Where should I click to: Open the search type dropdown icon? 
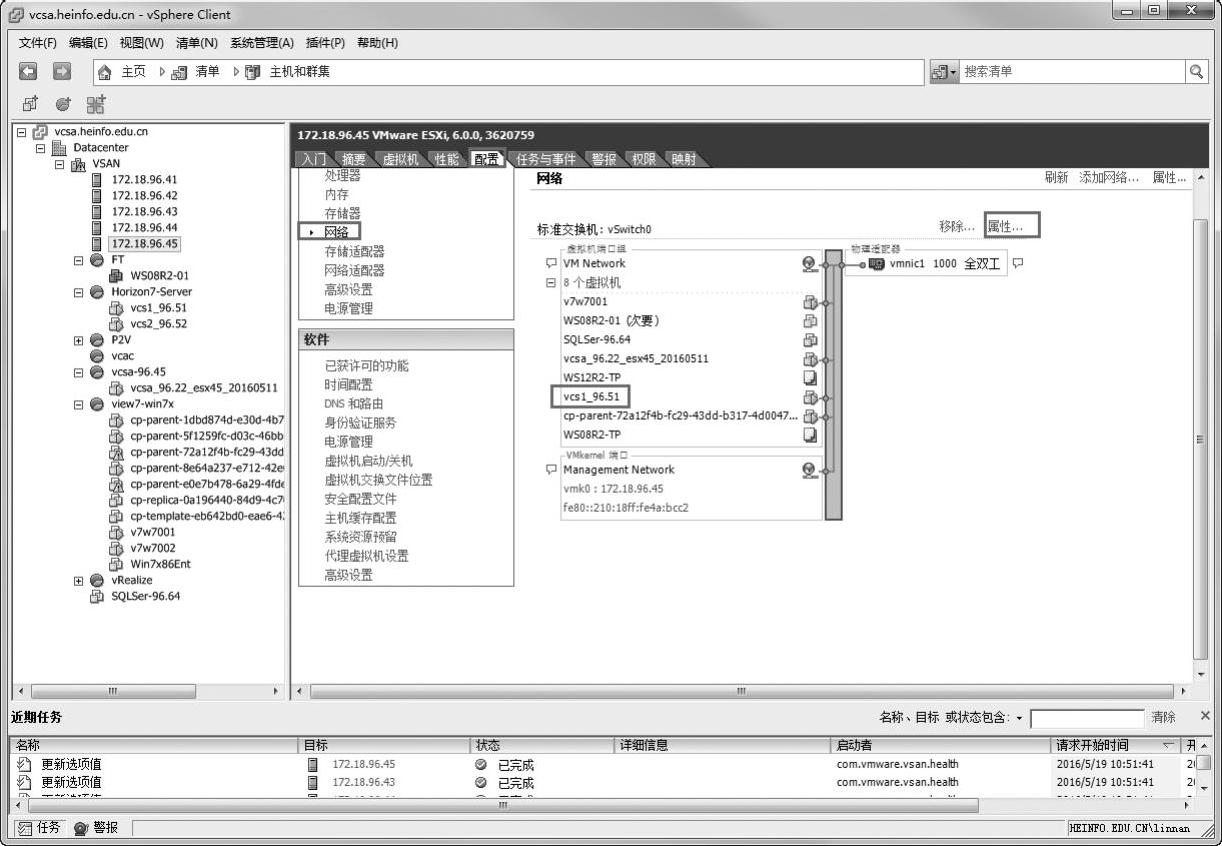coord(944,72)
